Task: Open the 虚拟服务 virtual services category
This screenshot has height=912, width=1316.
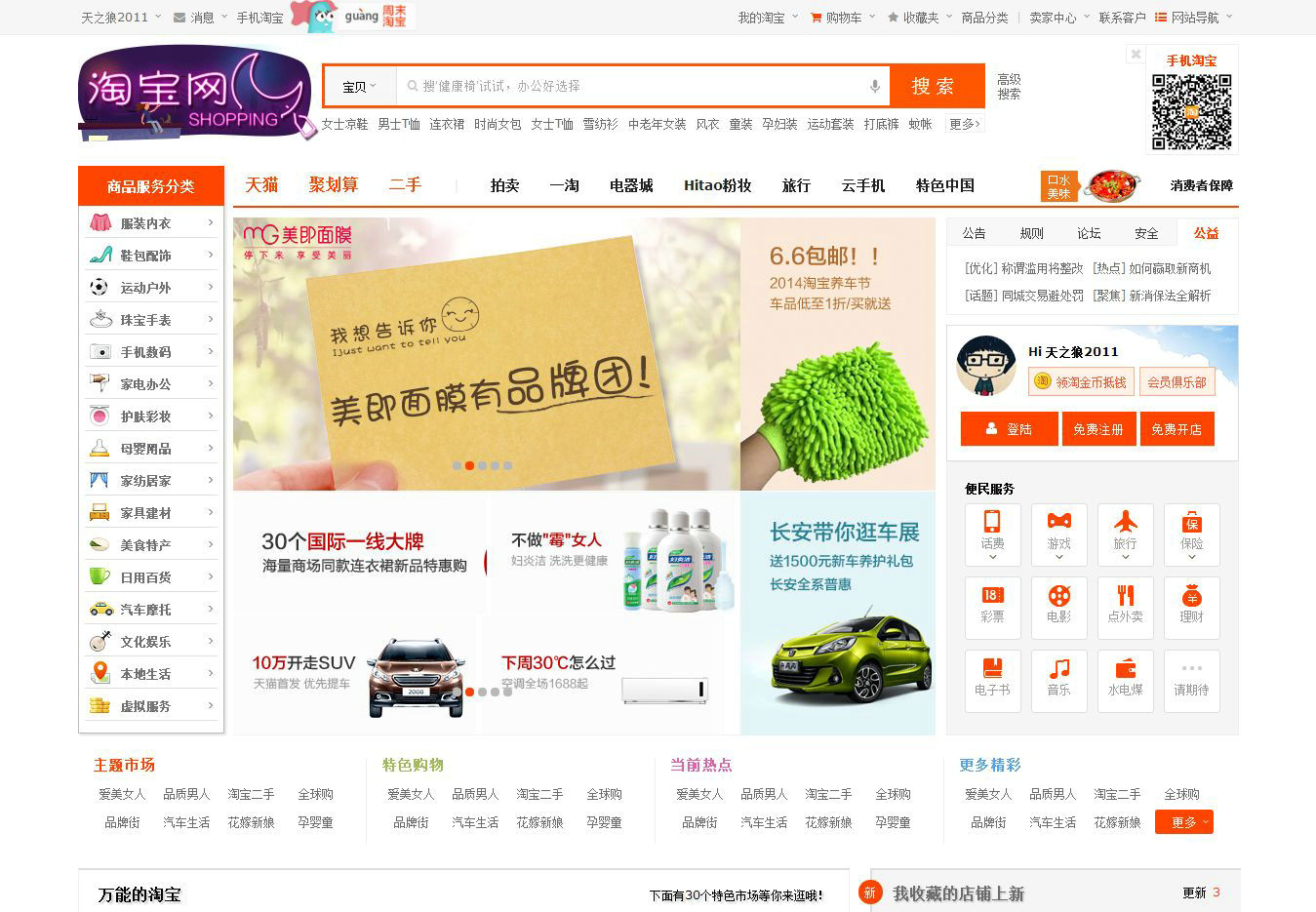Action: coord(151,706)
